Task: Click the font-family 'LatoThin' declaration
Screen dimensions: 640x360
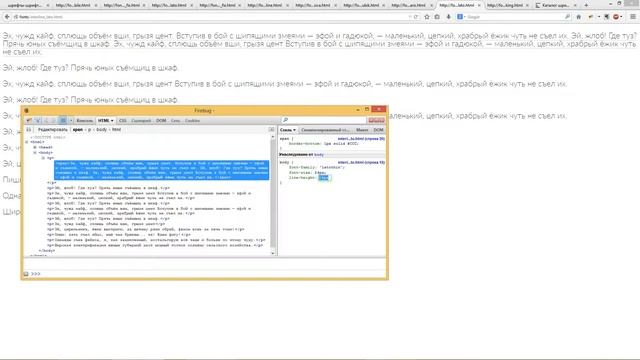Action: (x=317, y=167)
